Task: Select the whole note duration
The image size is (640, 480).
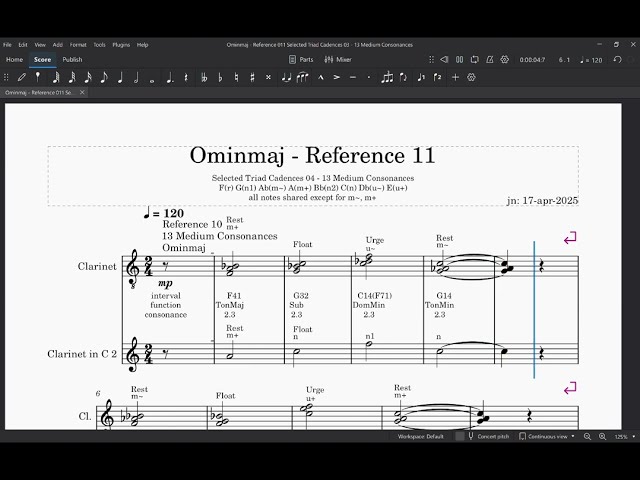Action: 152,81
